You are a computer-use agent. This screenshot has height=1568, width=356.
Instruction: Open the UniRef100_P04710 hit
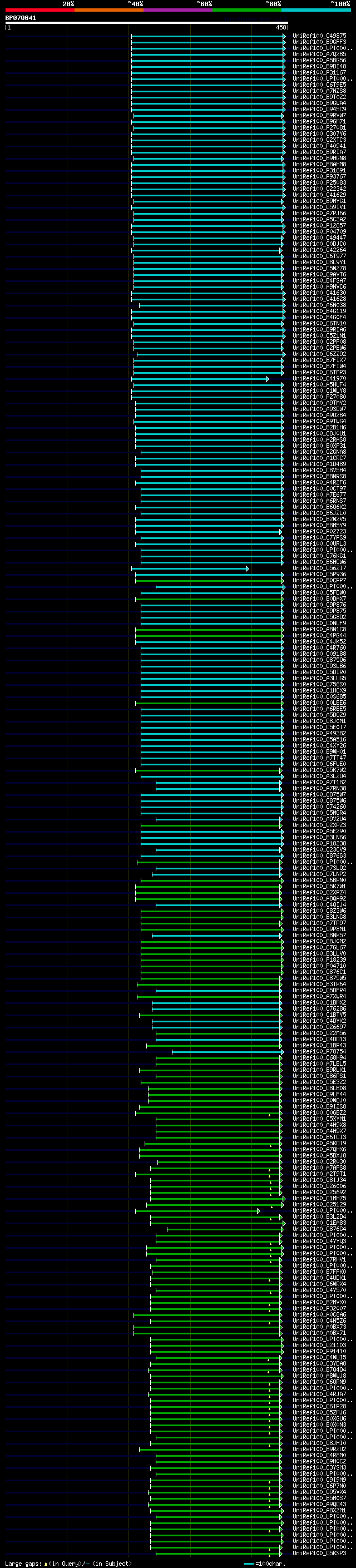(319, 966)
